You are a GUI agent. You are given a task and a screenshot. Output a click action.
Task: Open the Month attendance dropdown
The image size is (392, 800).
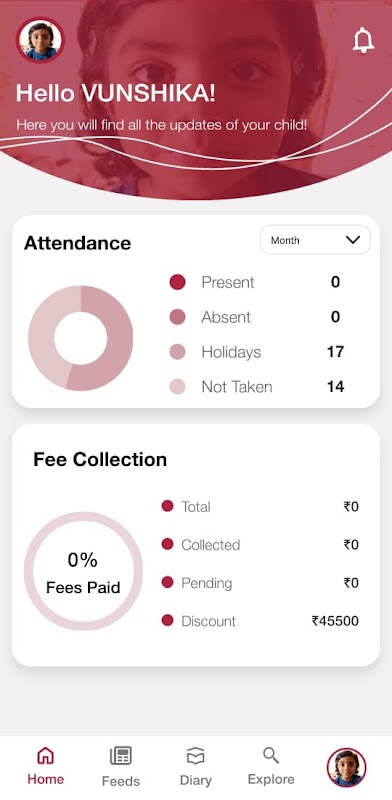pos(315,240)
